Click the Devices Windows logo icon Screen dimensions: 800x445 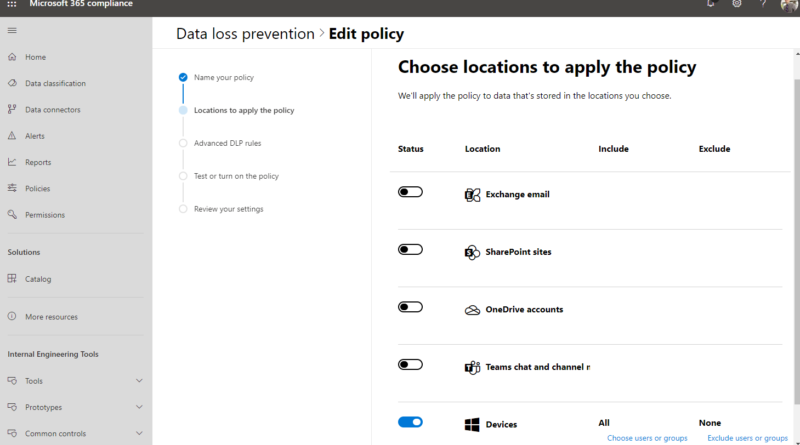click(x=472, y=425)
